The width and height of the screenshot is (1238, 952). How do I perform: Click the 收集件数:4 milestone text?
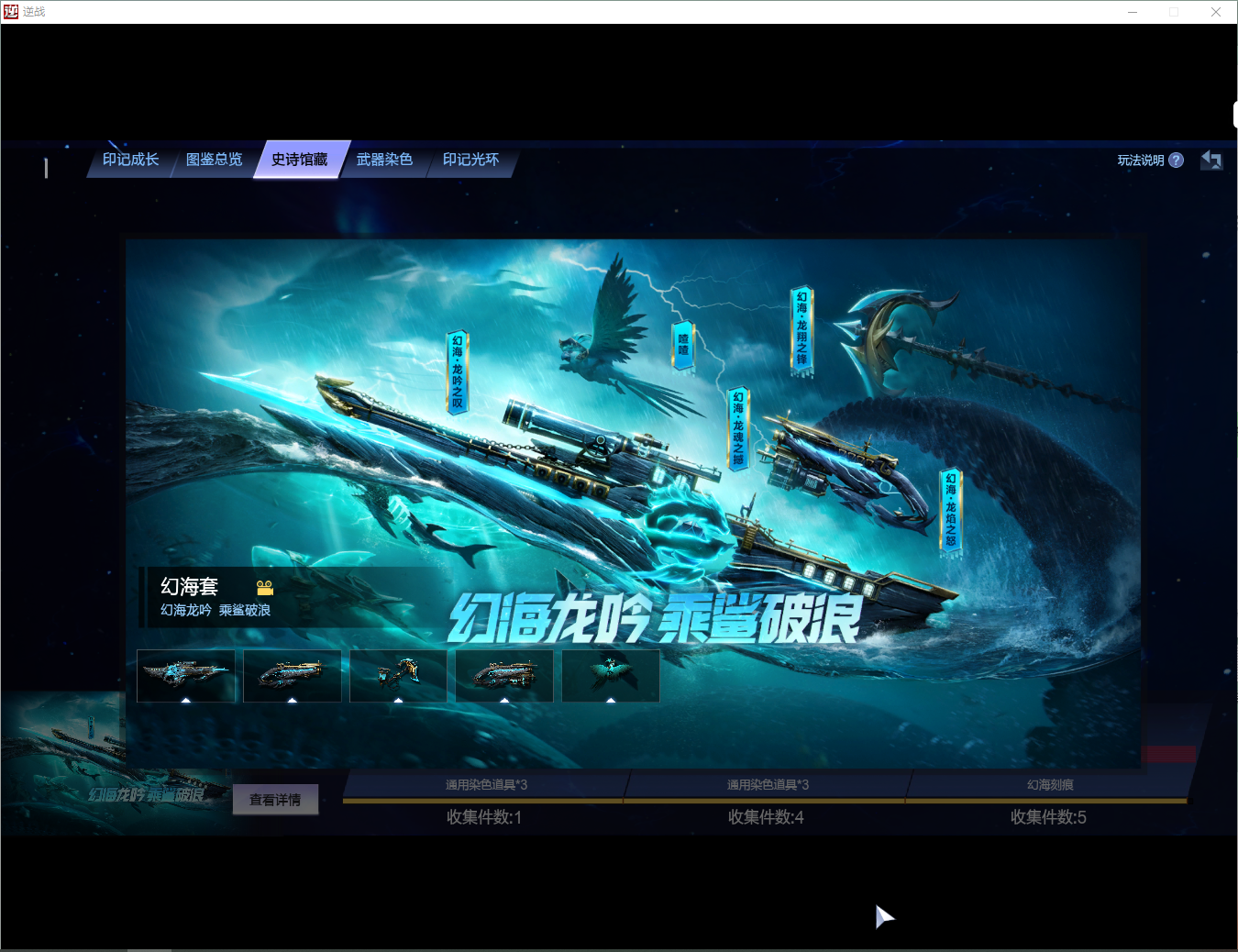[766, 817]
